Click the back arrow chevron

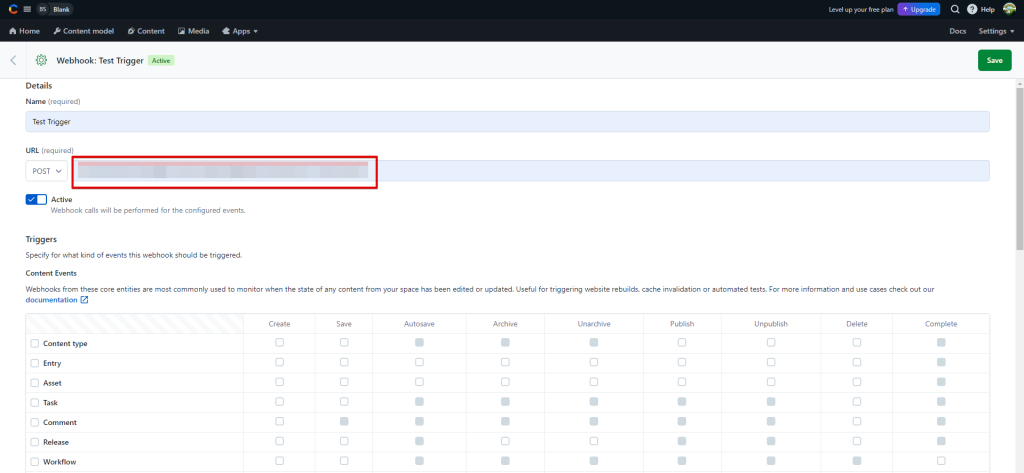pyautogui.click(x=13, y=60)
